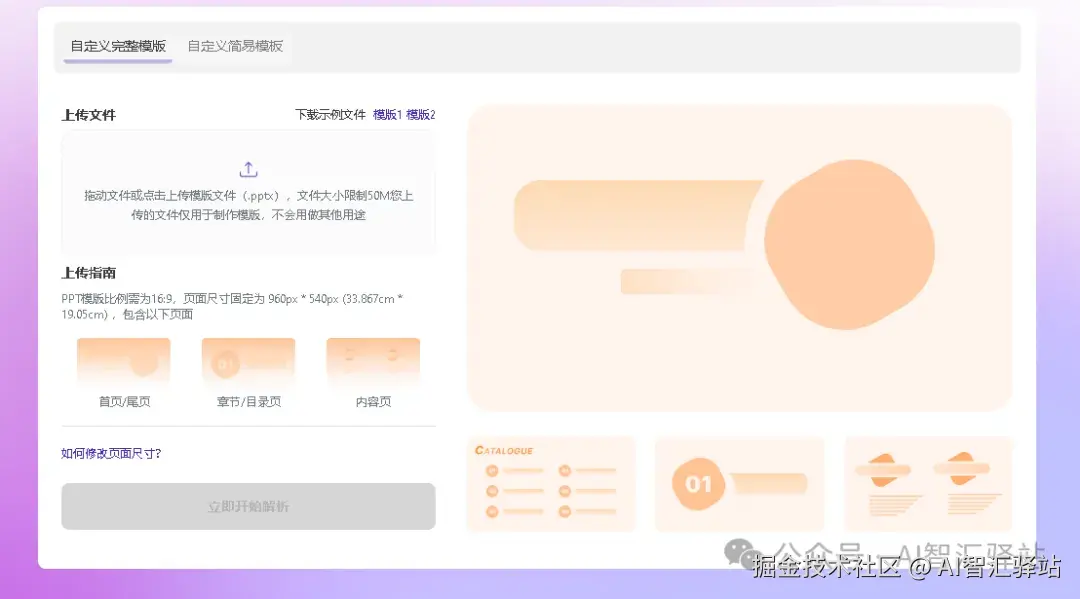Click the WeChat icon in the bottom watermark
1080x599 pixels.
[x=740, y=551]
